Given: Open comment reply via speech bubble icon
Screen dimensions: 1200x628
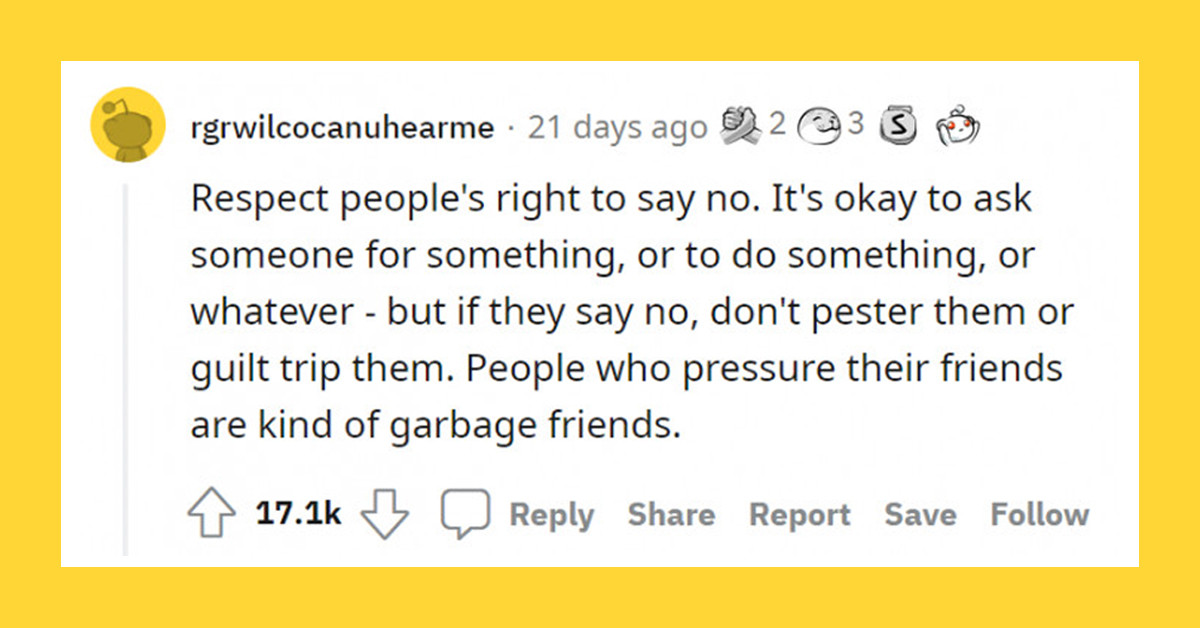Looking at the screenshot, I should click(x=466, y=511).
